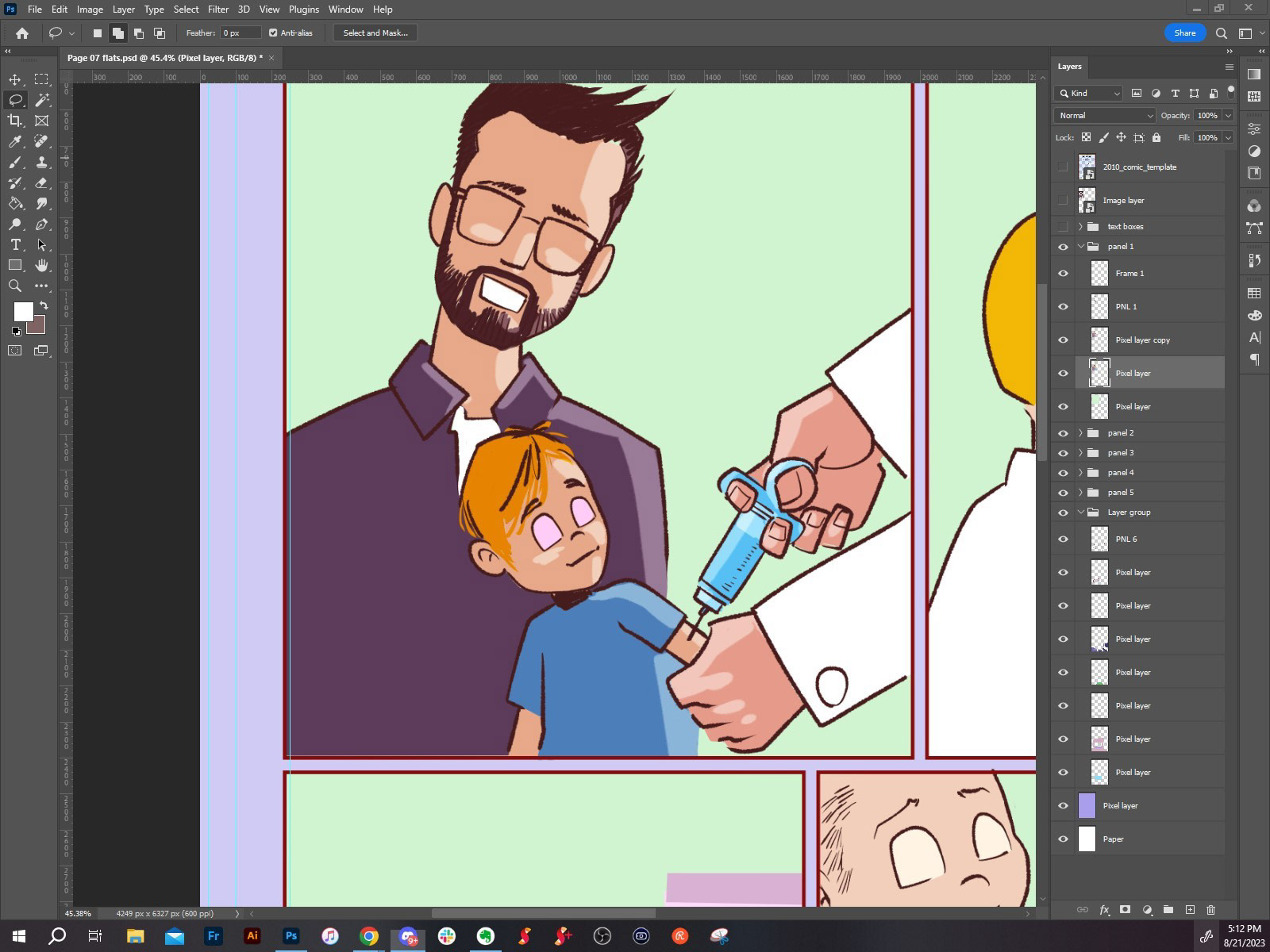Select the Pen tool
Image resolution: width=1270 pixels, height=952 pixels.
point(42,225)
